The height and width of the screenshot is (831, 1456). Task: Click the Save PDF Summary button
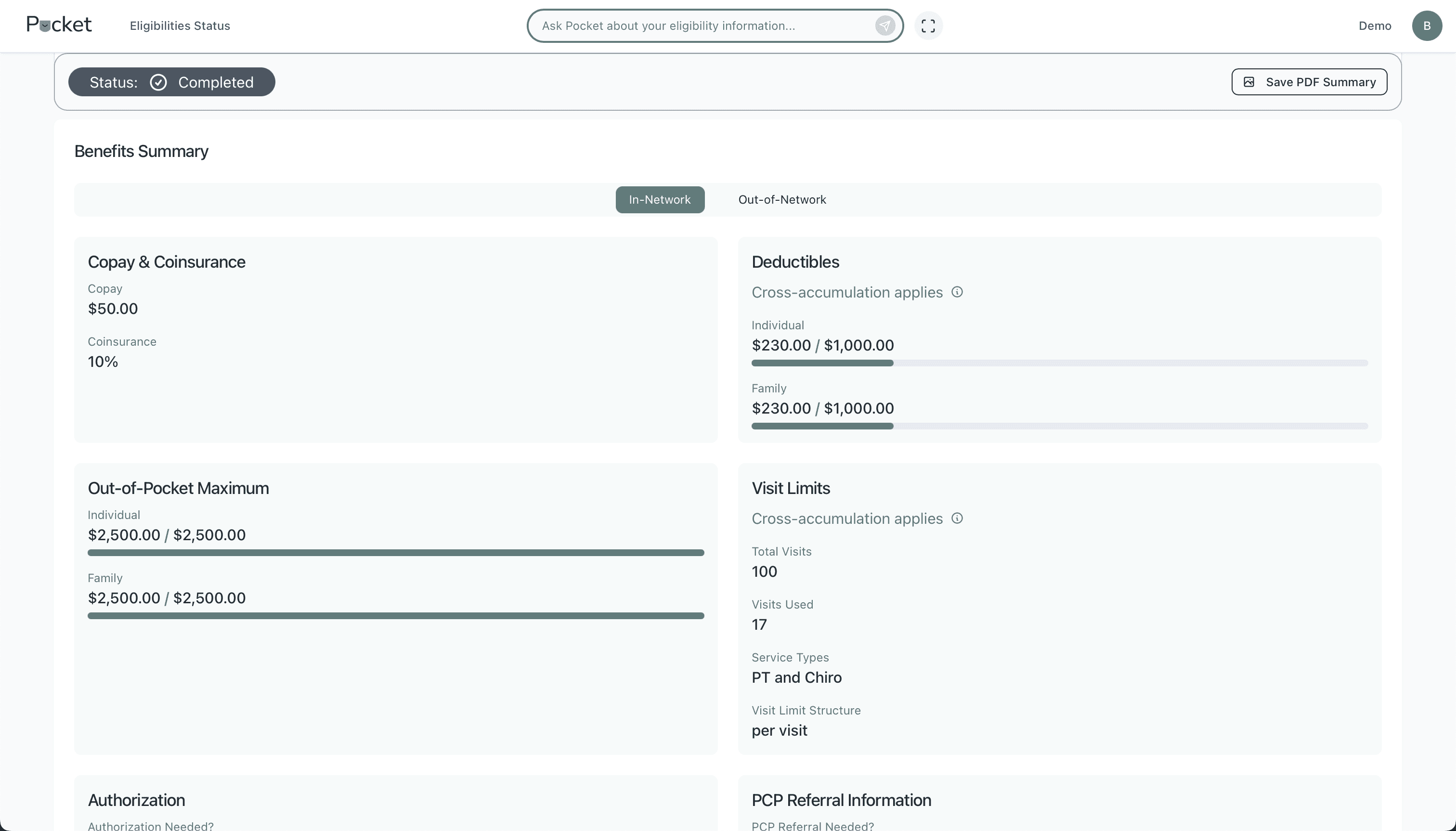(x=1309, y=82)
